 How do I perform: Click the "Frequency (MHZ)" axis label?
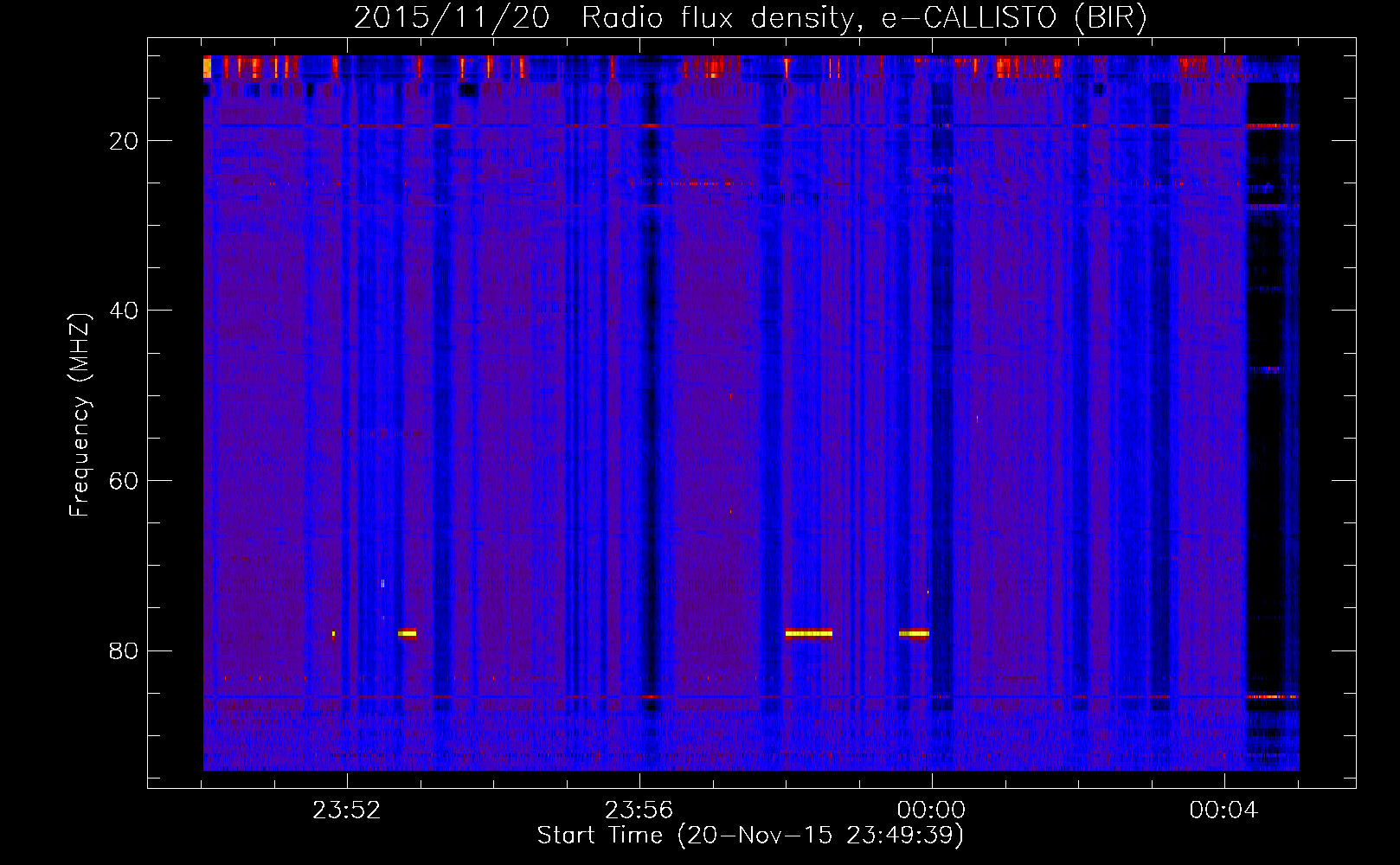[x=80, y=415]
